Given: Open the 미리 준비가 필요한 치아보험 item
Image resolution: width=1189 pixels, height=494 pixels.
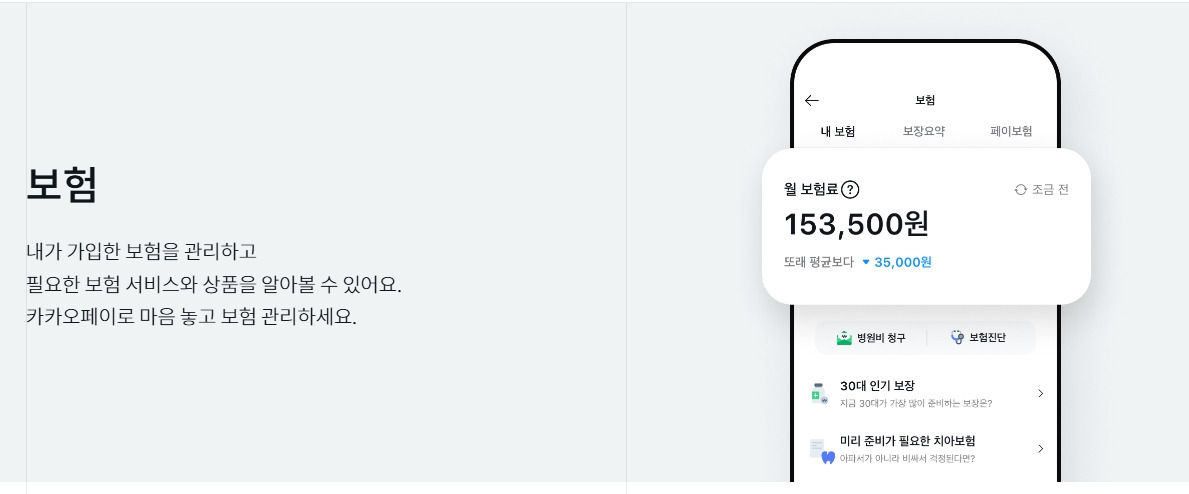Looking at the screenshot, I should [x=927, y=448].
